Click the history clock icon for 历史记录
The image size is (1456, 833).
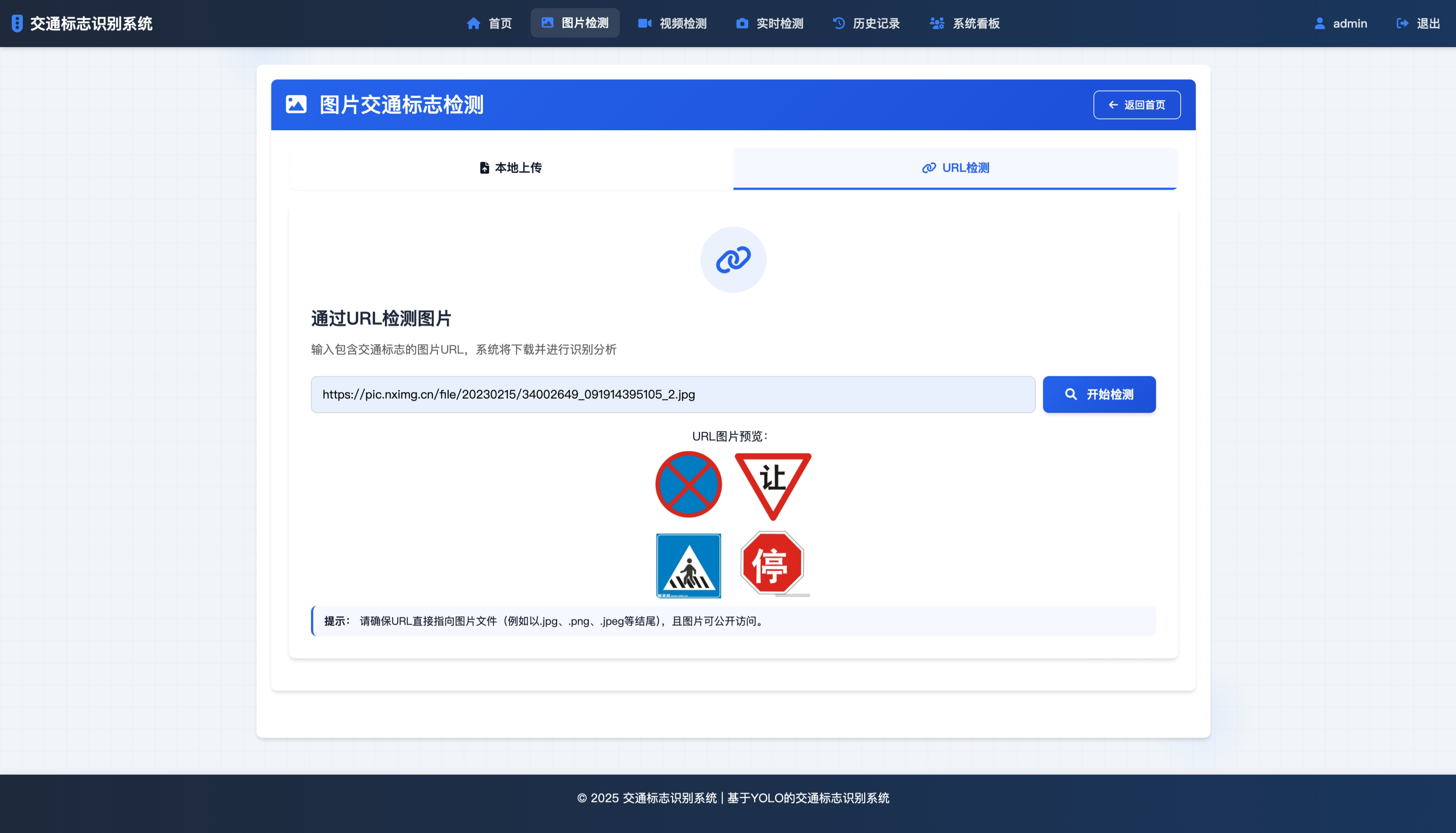[838, 23]
